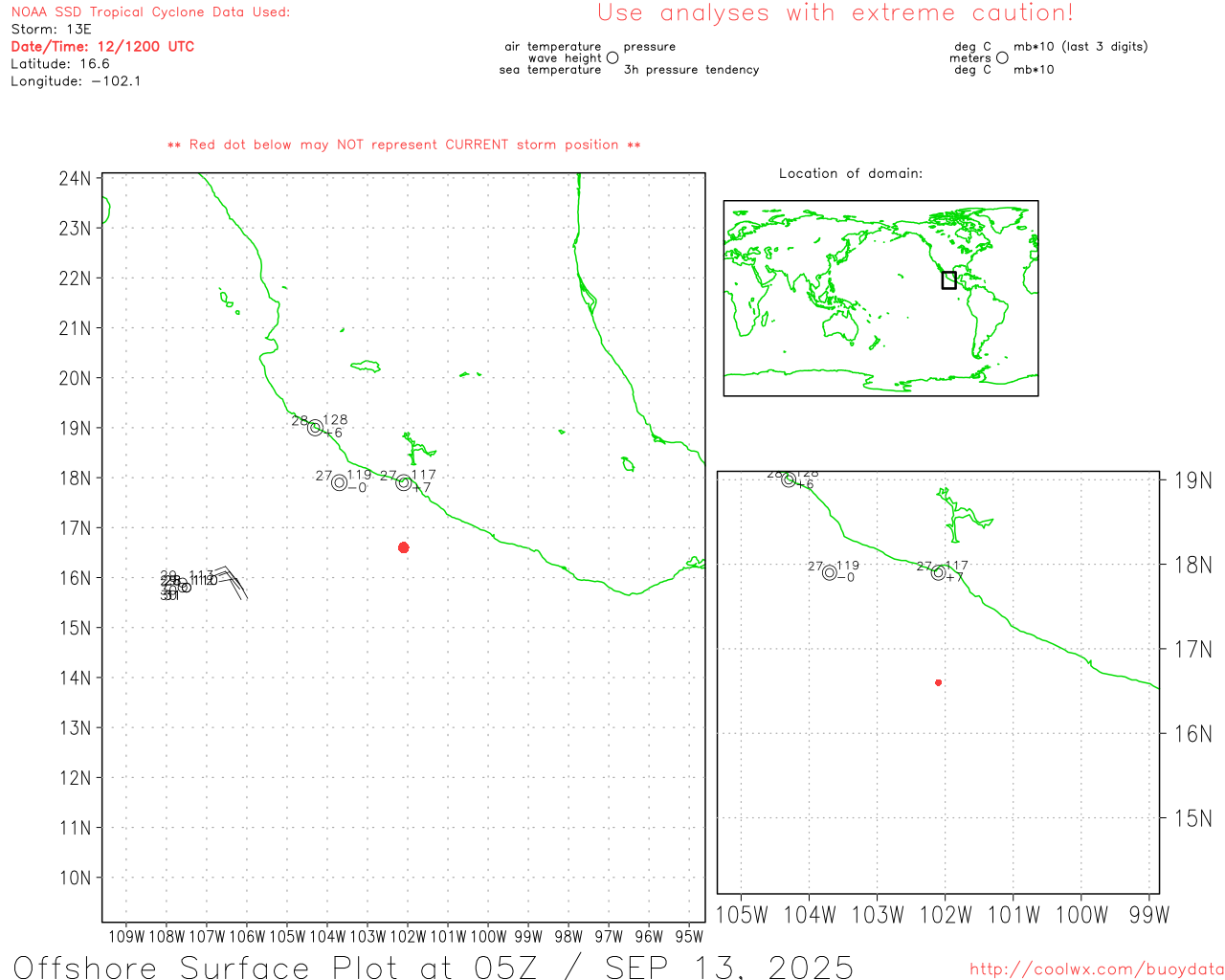The image size is (1225, 980).
Task: Click 'sea temperature' legend label
Action: click(550, 70)
